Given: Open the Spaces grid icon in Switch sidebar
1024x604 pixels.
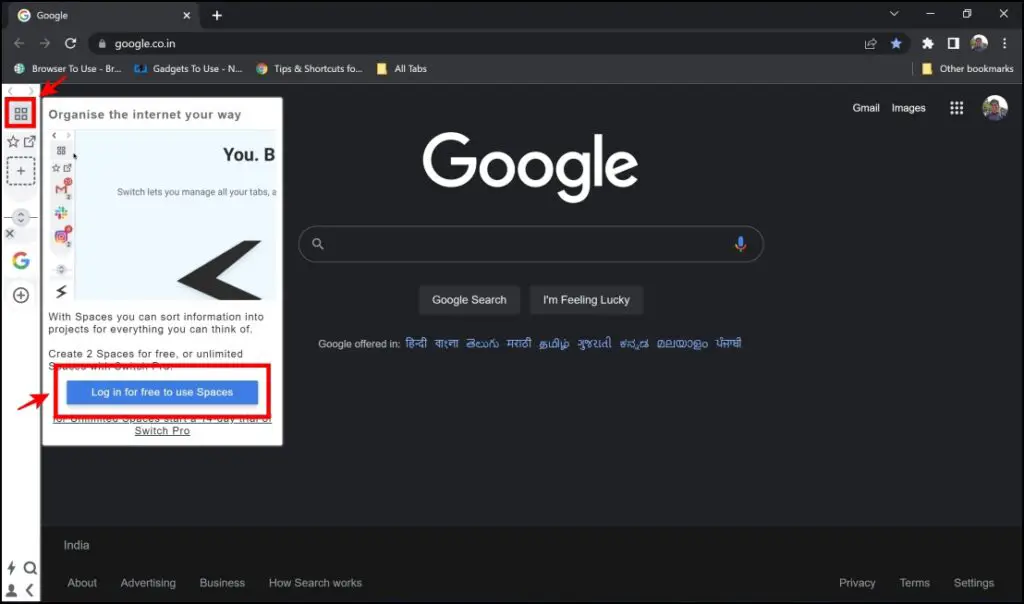Looking at the screenshot, I should coord(20,112).
